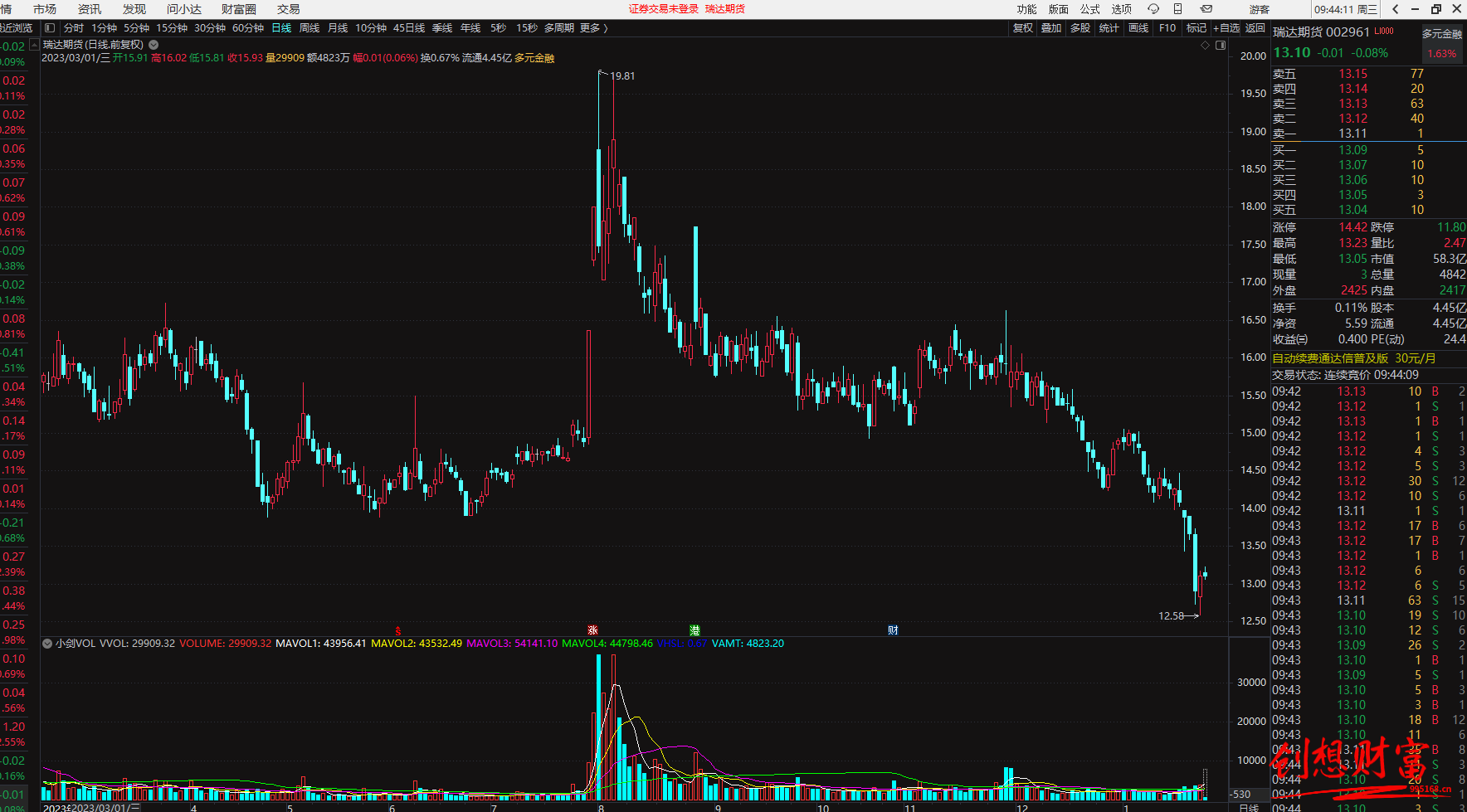Click 自动续费通达信普及版 30元/月 link
The image size is (1467, 812).
pyautogui.click(x=1354, y=358)
